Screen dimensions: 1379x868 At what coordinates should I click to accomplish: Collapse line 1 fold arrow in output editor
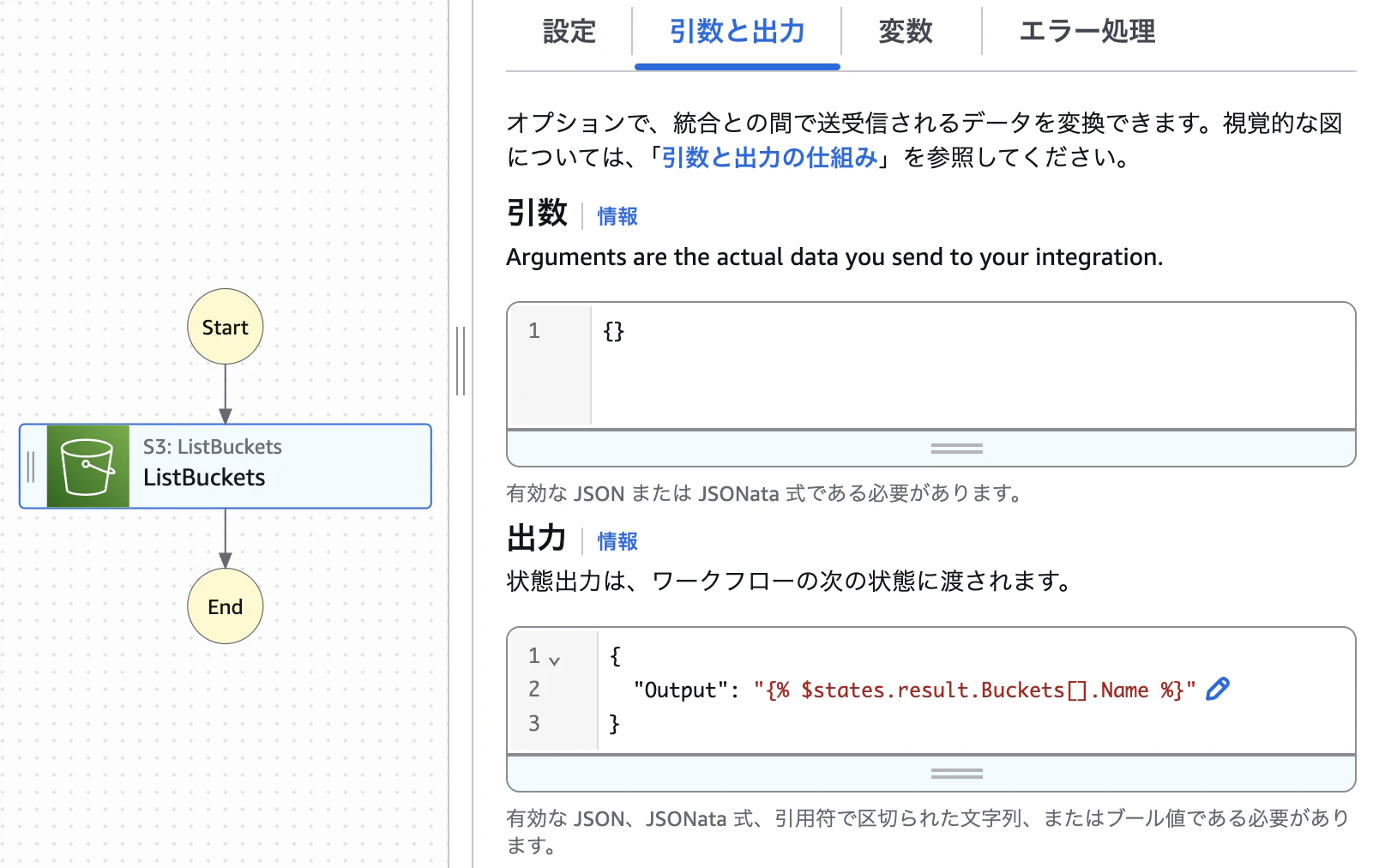(554, 660)
